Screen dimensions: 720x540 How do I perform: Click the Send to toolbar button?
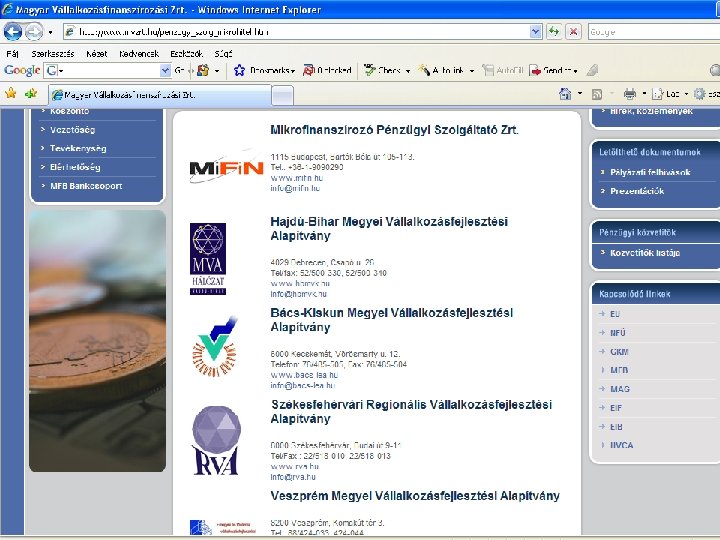click(553, 70)
